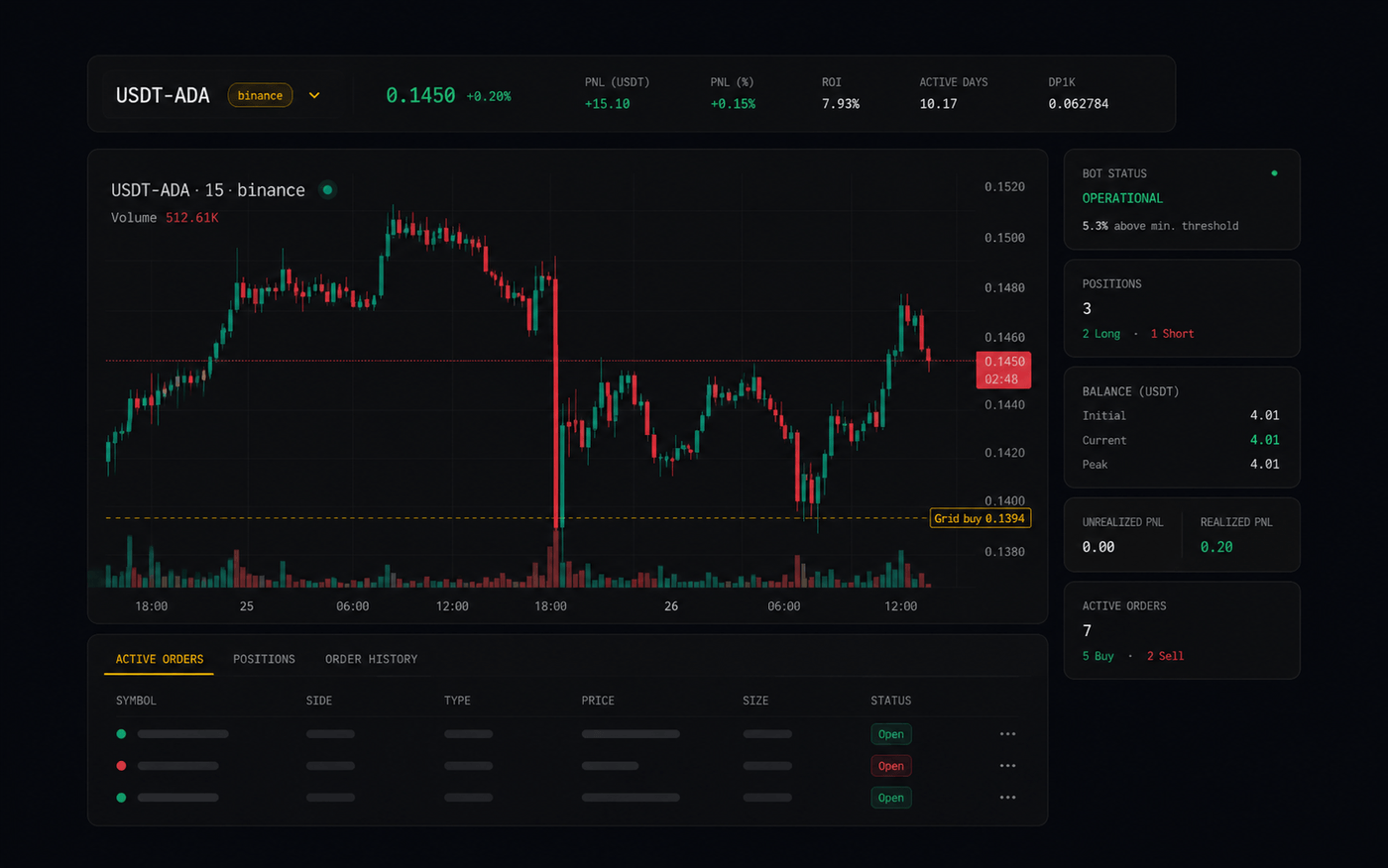Click the green live indicator beside chart title
Image resolution: width=1388 pixels, height=868 pixels.
(x=327, y=189)
